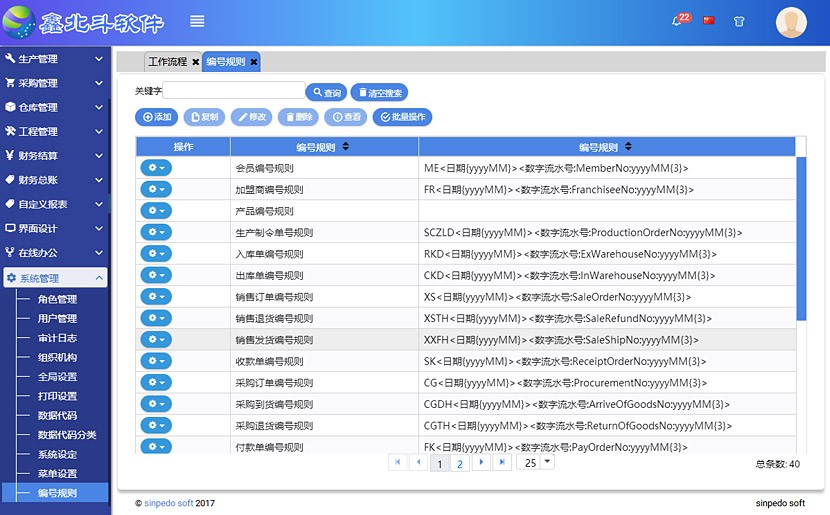This screenshot has height=515, width=830.
Task: Close the 工作流程 tab with its X
Action: point(196,62)
